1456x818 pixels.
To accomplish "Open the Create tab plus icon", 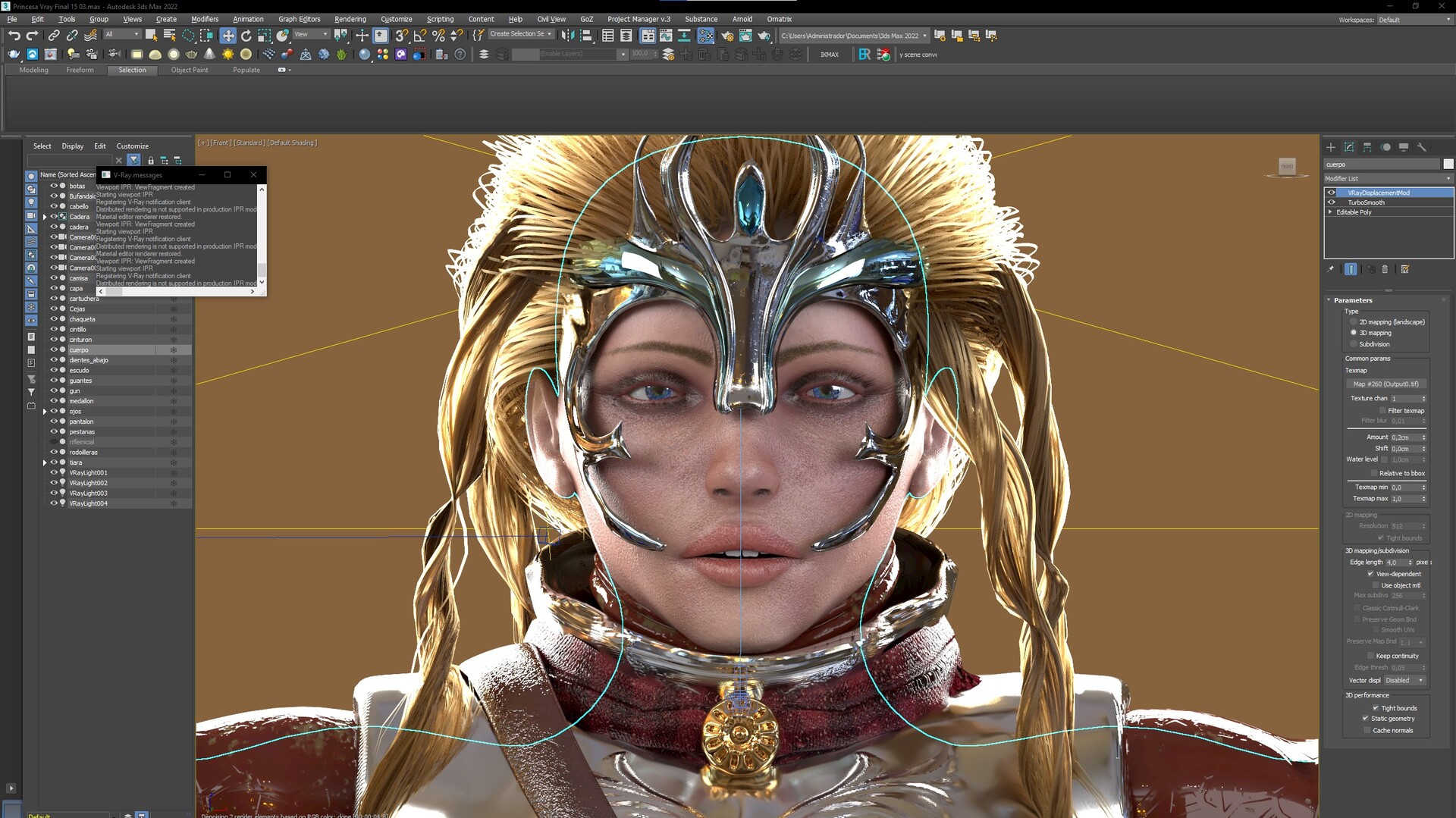I will tap(1331, 147).
